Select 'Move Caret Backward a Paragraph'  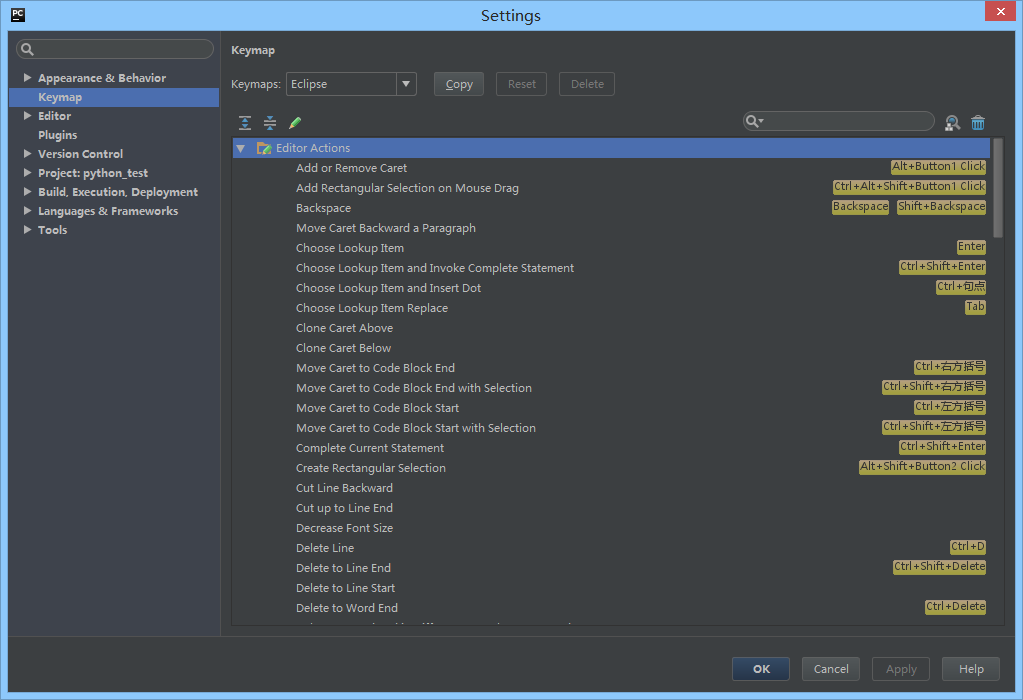(x=386, y=228)
